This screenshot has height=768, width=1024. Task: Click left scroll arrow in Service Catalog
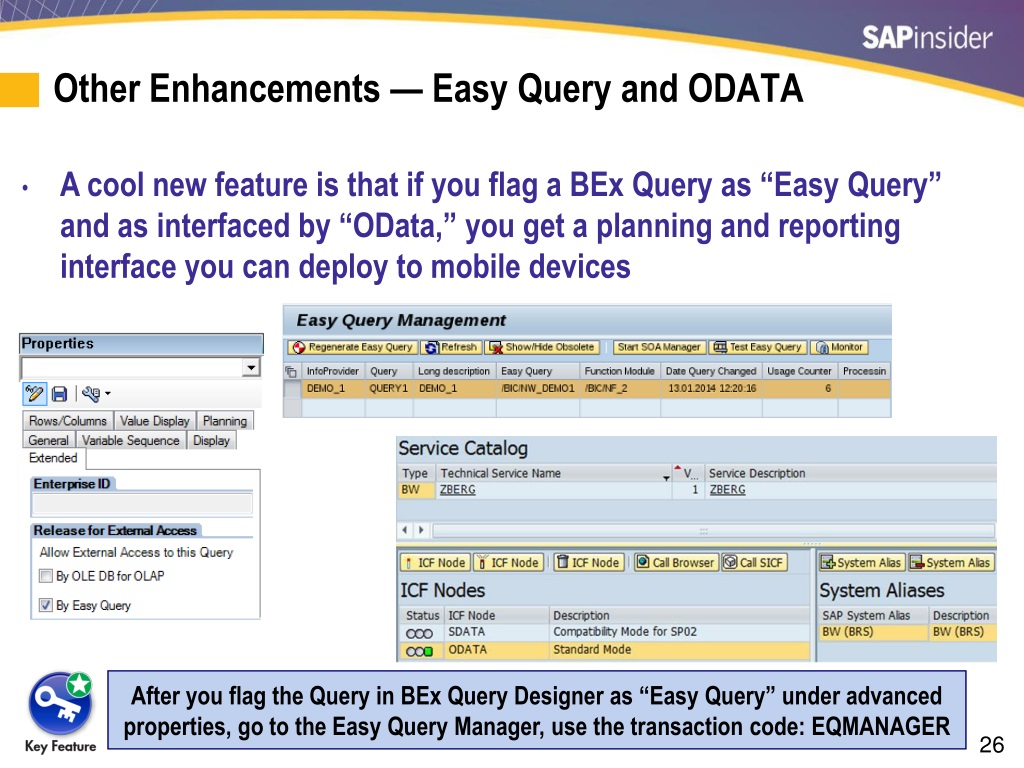tap(405, 530)
